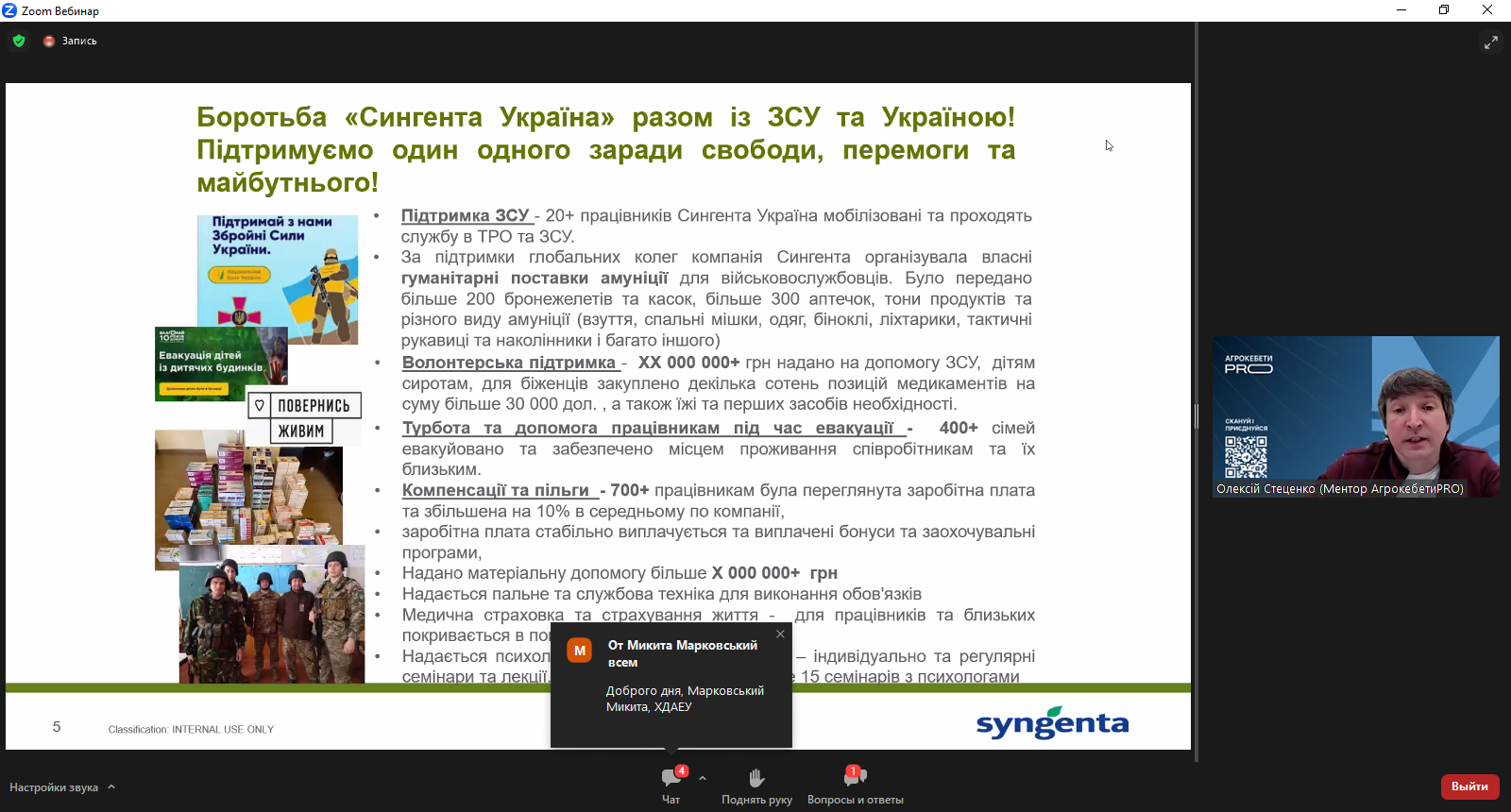Click the Олексій Стеценко name label

1340,489
